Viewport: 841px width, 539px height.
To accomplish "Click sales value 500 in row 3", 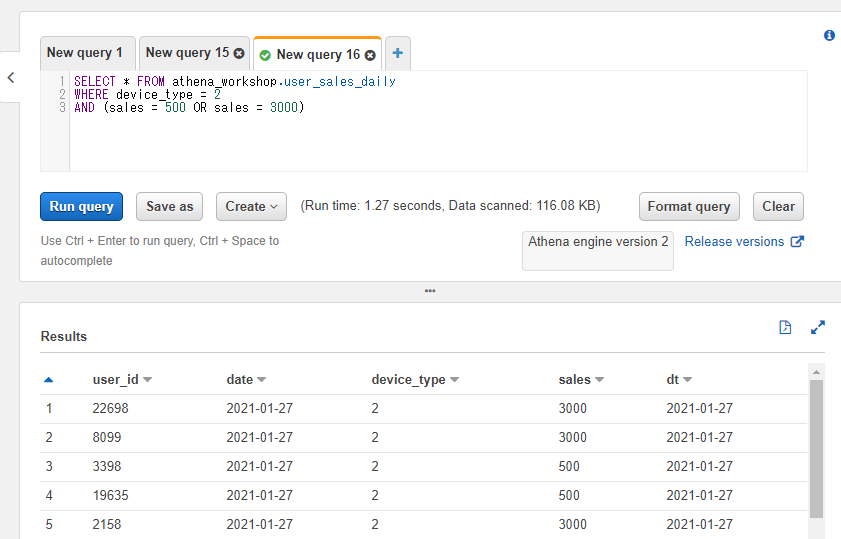I will (x=569, y=466).
